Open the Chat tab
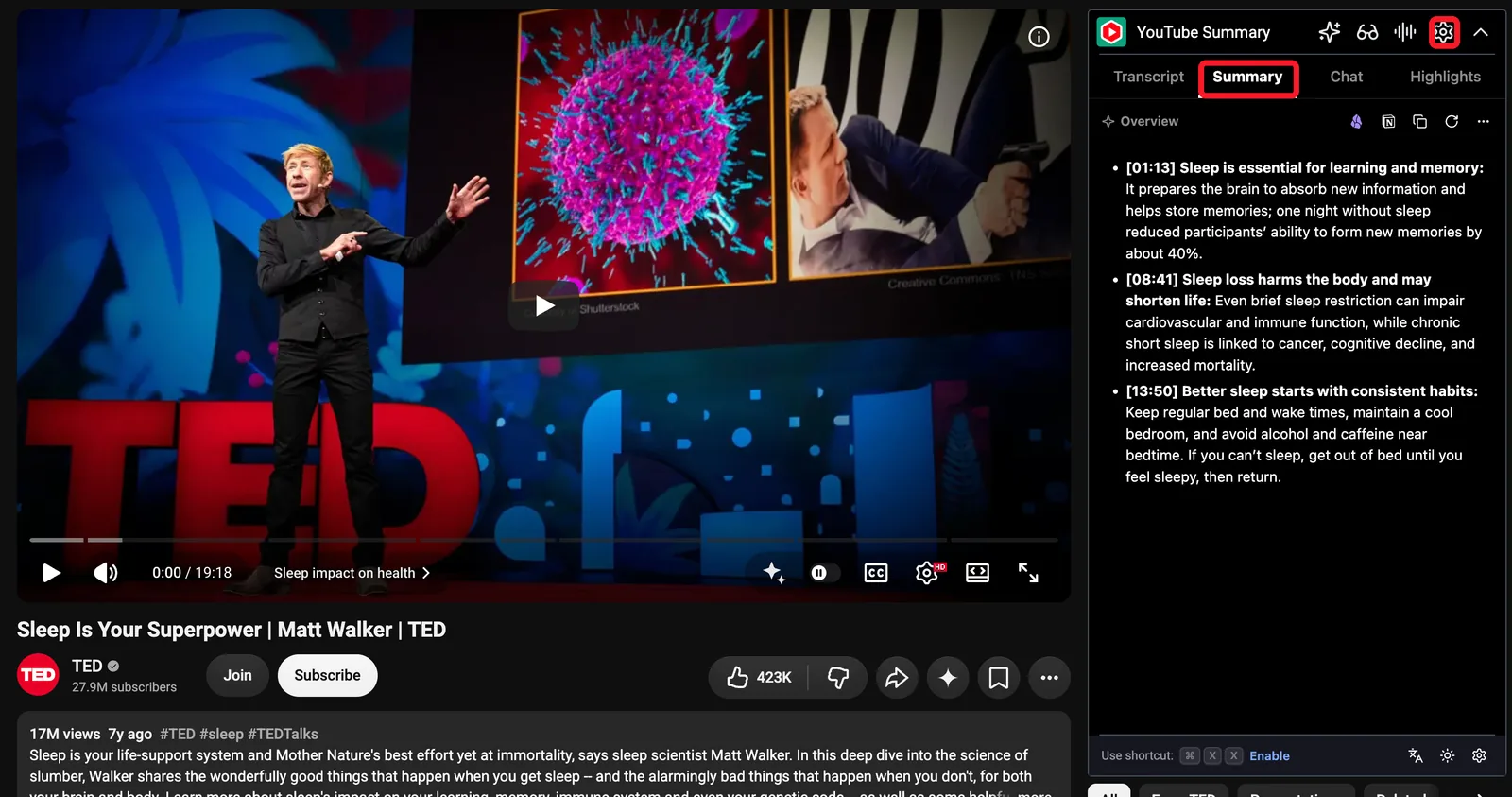The width and height of the screenshot is (1512, 797). (1346, 77)
